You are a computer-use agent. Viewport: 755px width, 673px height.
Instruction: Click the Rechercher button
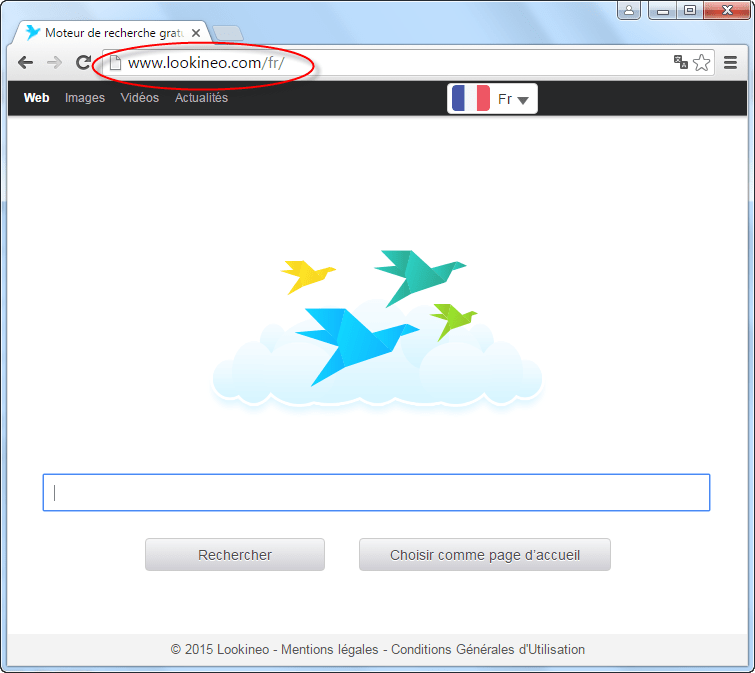(x=235, y=555)
